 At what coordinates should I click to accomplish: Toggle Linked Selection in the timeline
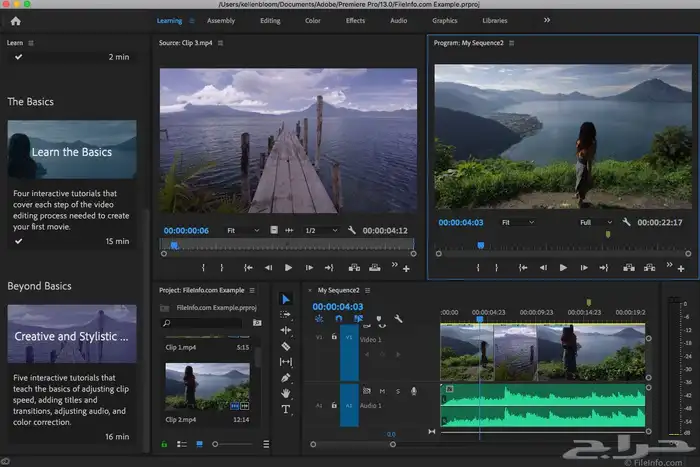358,318
